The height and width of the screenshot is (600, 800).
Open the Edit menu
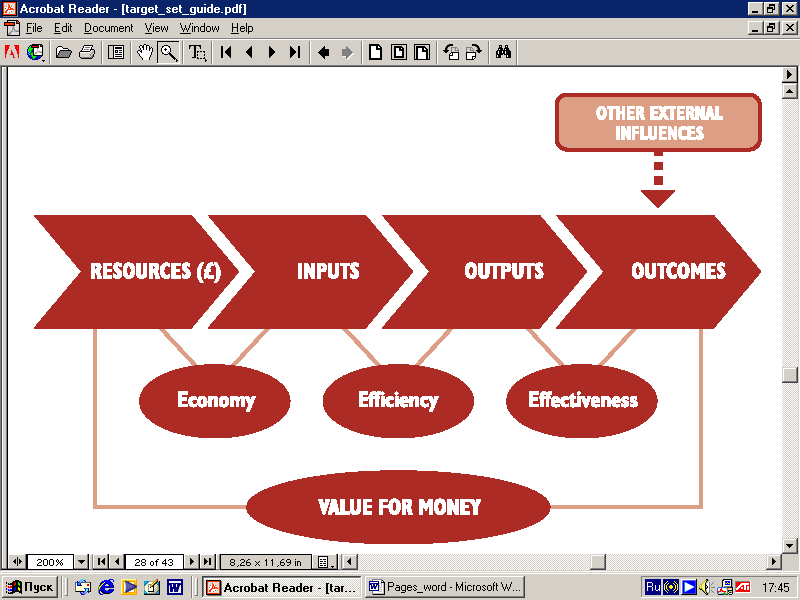pyautogui.click(x=63, y=28)
